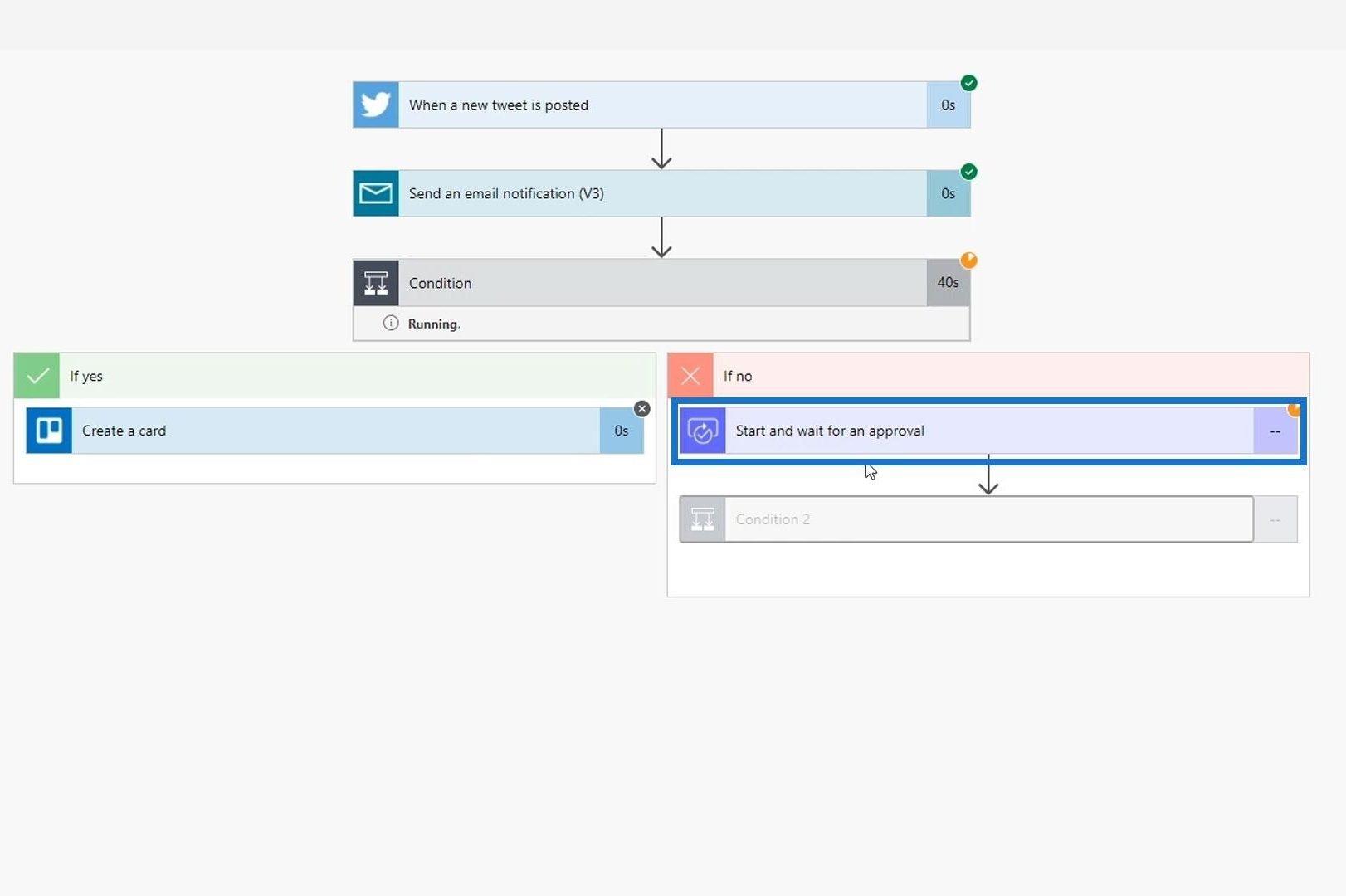The width and height of the screenshot is (1346, 896).
Task: Click the 0s duration on tweet trigger
Action: pyautogui.click(x=948, y=105)
